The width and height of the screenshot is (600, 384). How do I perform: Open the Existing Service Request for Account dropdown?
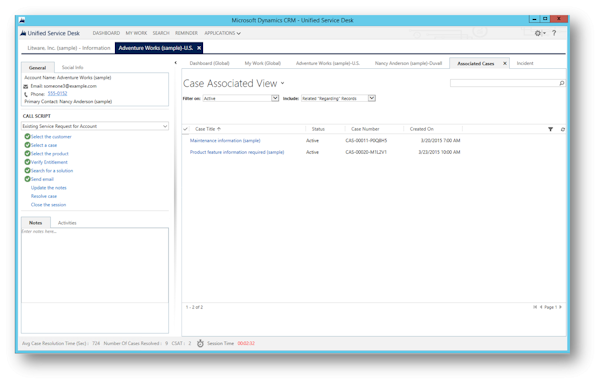[x=95, y=126]
